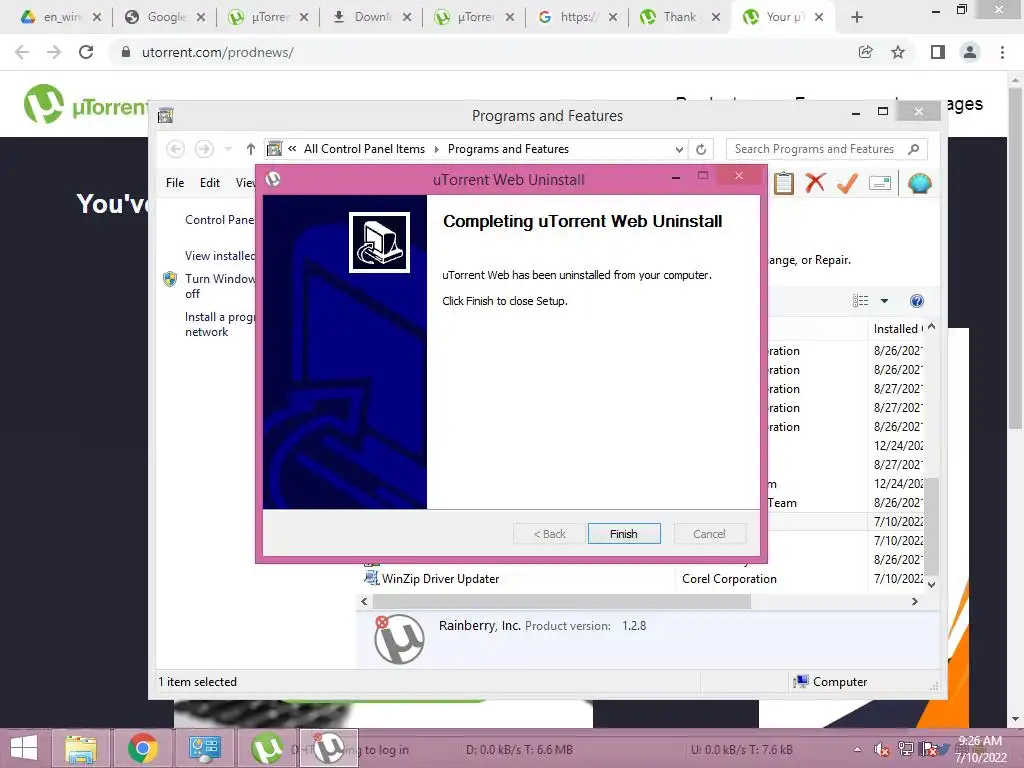Refresh Programs and Features list
This screenshot has height=768, width=1024.
701,149
